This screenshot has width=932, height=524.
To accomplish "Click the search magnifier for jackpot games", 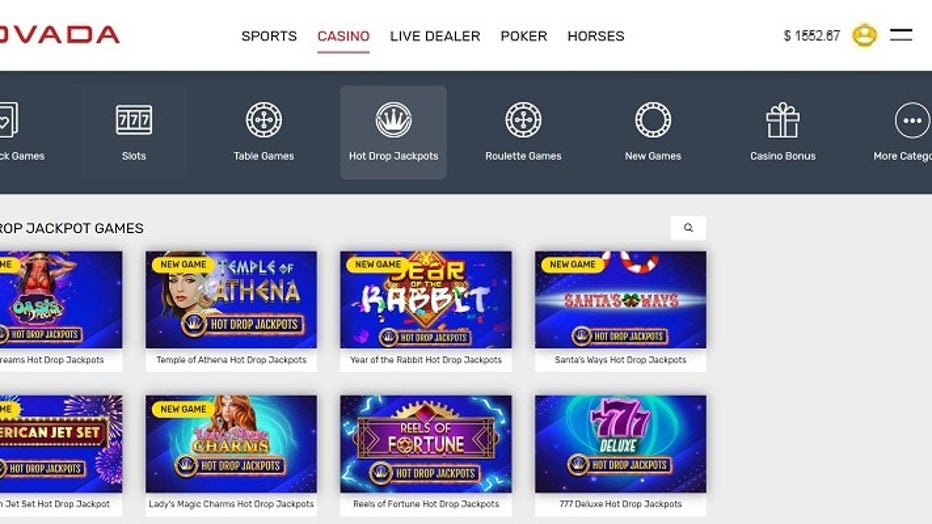I will pyautogui.click(x=688, y=228).
